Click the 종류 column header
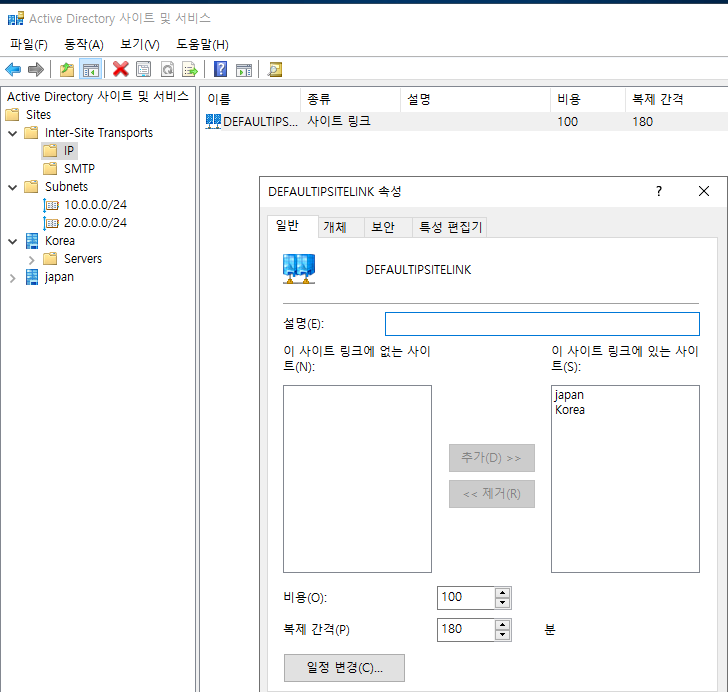728x692 pixels. pos(351,99)
